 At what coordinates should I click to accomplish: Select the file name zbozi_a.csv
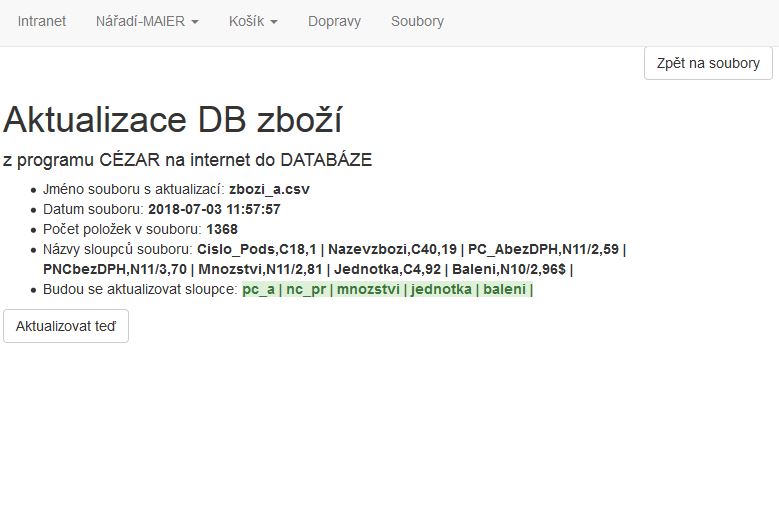pos(276,189)
